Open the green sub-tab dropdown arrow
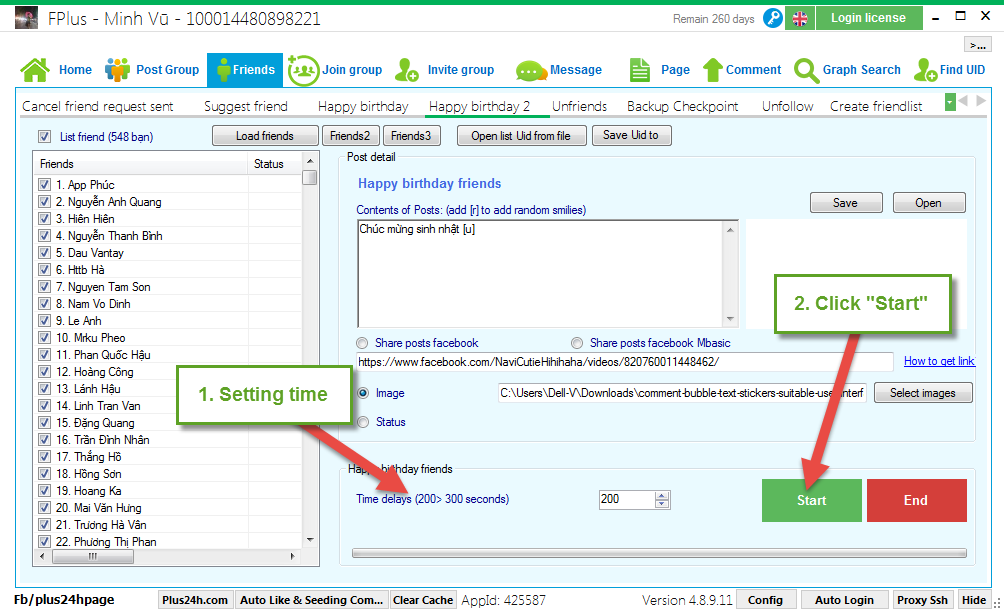 pyautogui.click(x=950, y=102)
